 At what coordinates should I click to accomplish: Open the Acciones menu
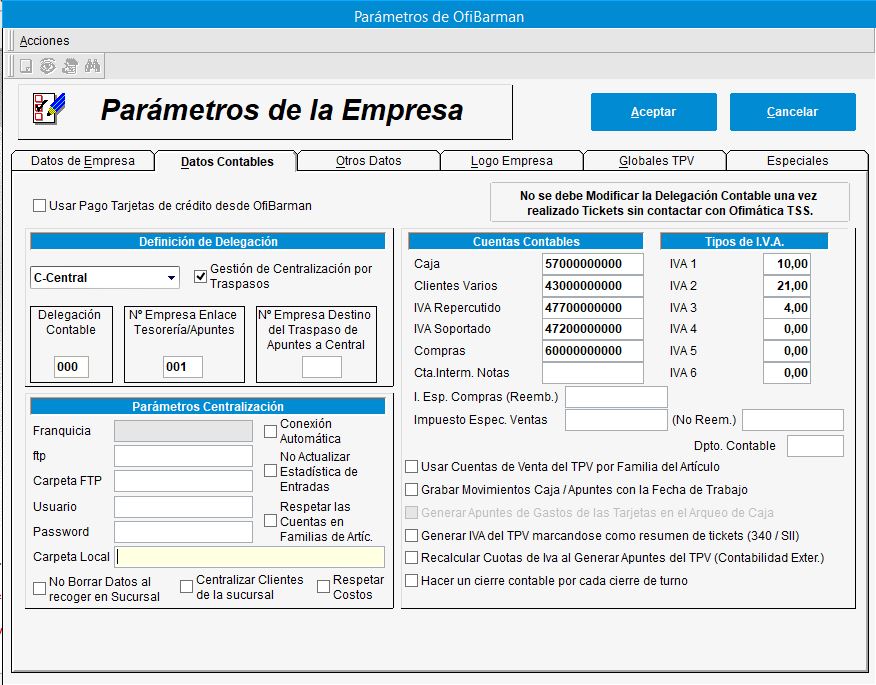[44, 41]
